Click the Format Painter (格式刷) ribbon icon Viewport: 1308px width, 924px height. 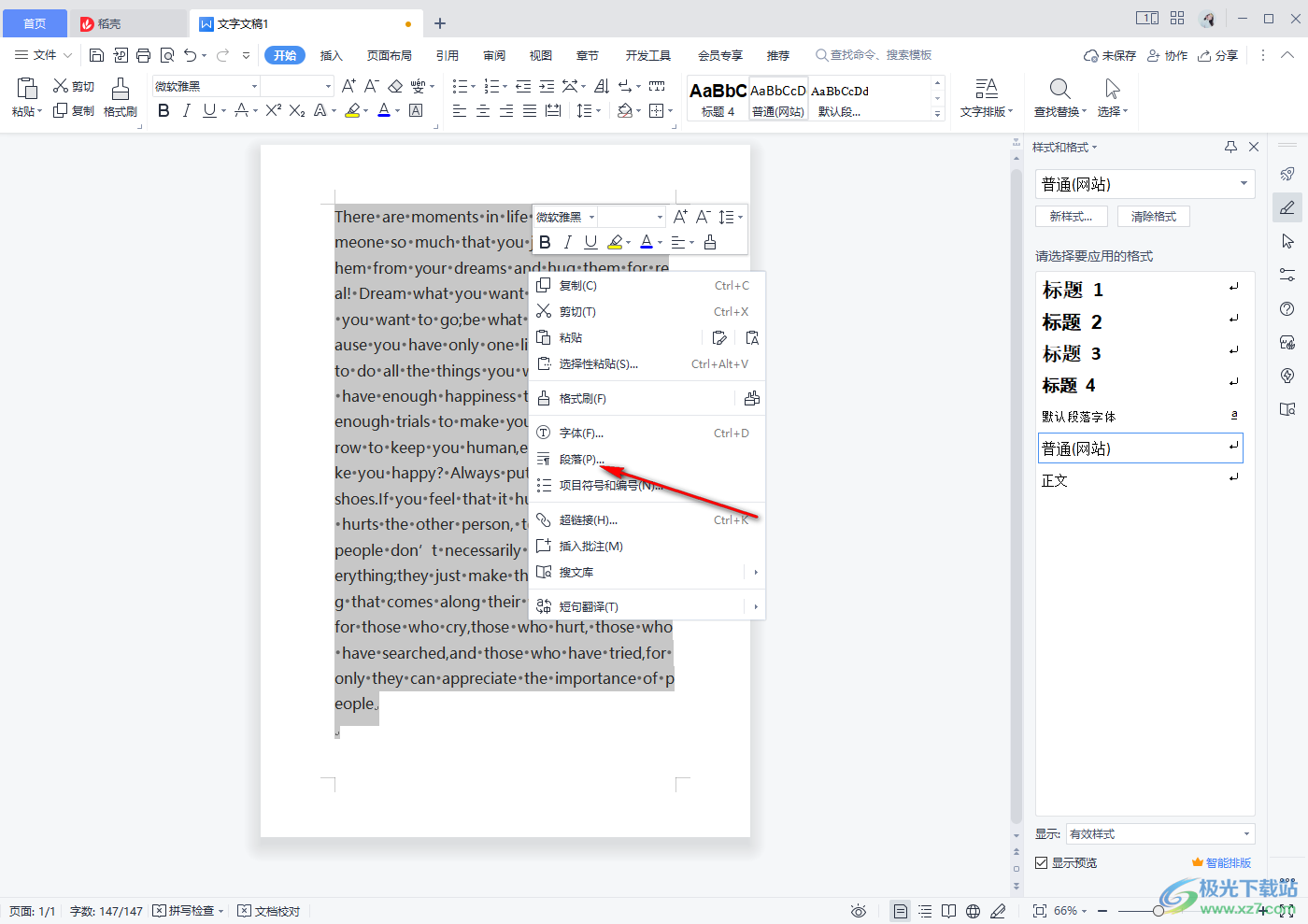121,97
